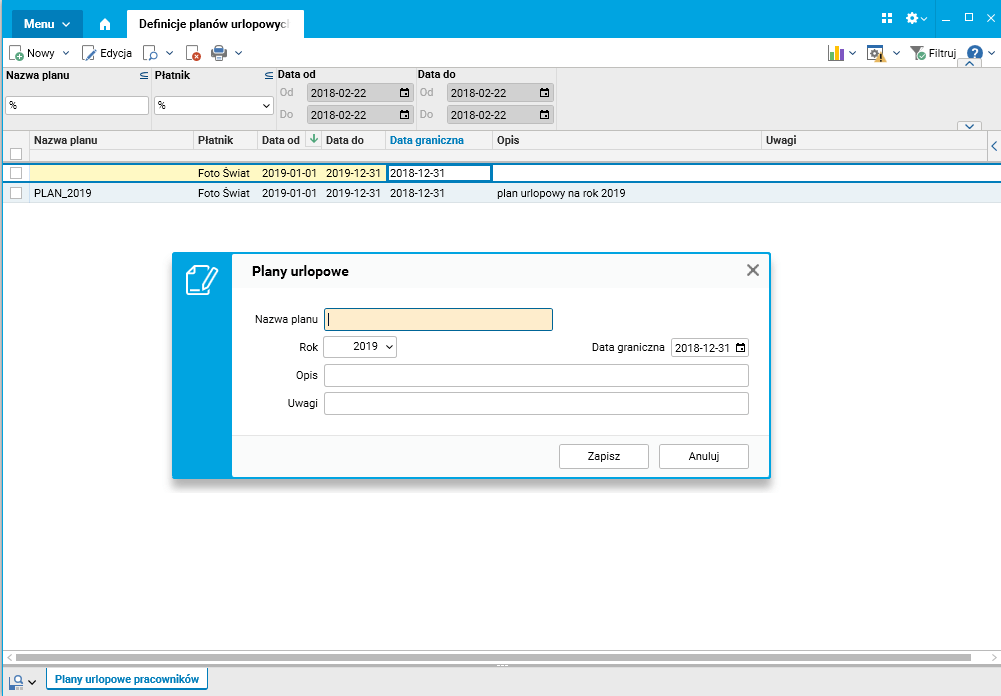The image size is (1001, 696).
Task: Expand the preview icon dropdown arrow
Action: pyautogui.click(x=170, y=53)
